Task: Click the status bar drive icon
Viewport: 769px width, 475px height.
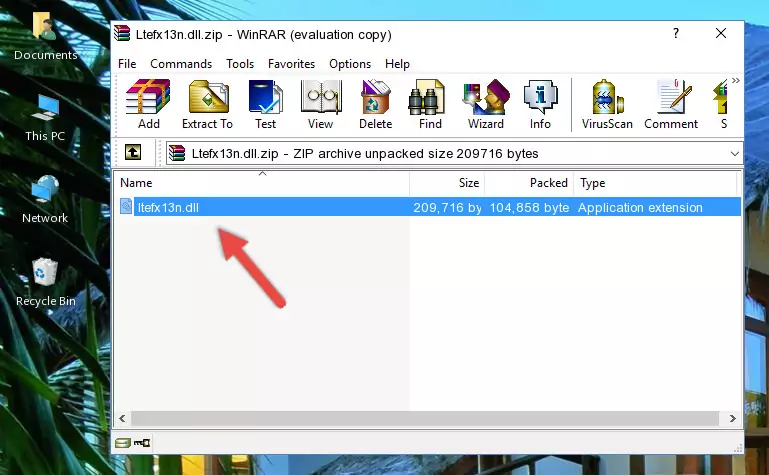Action: (123, 443)
